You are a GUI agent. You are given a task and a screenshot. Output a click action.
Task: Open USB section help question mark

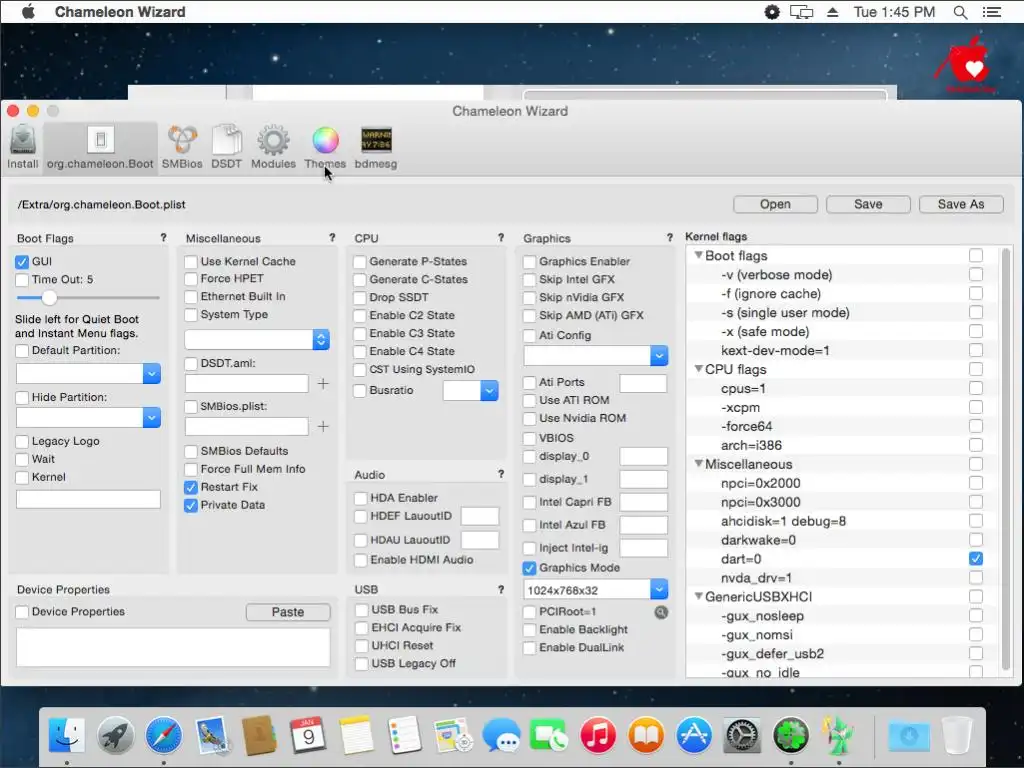501,589
